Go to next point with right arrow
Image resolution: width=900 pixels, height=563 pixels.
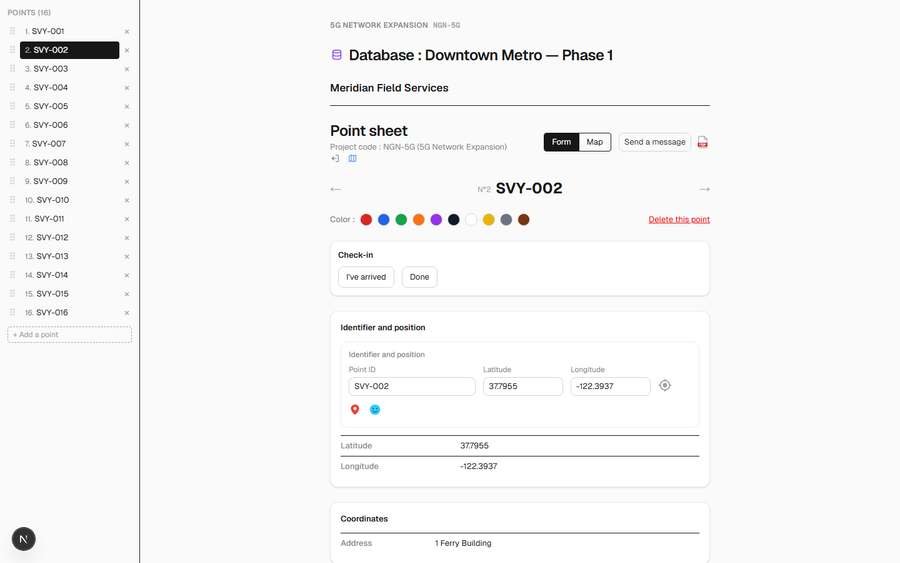click(x=704, y=189)
